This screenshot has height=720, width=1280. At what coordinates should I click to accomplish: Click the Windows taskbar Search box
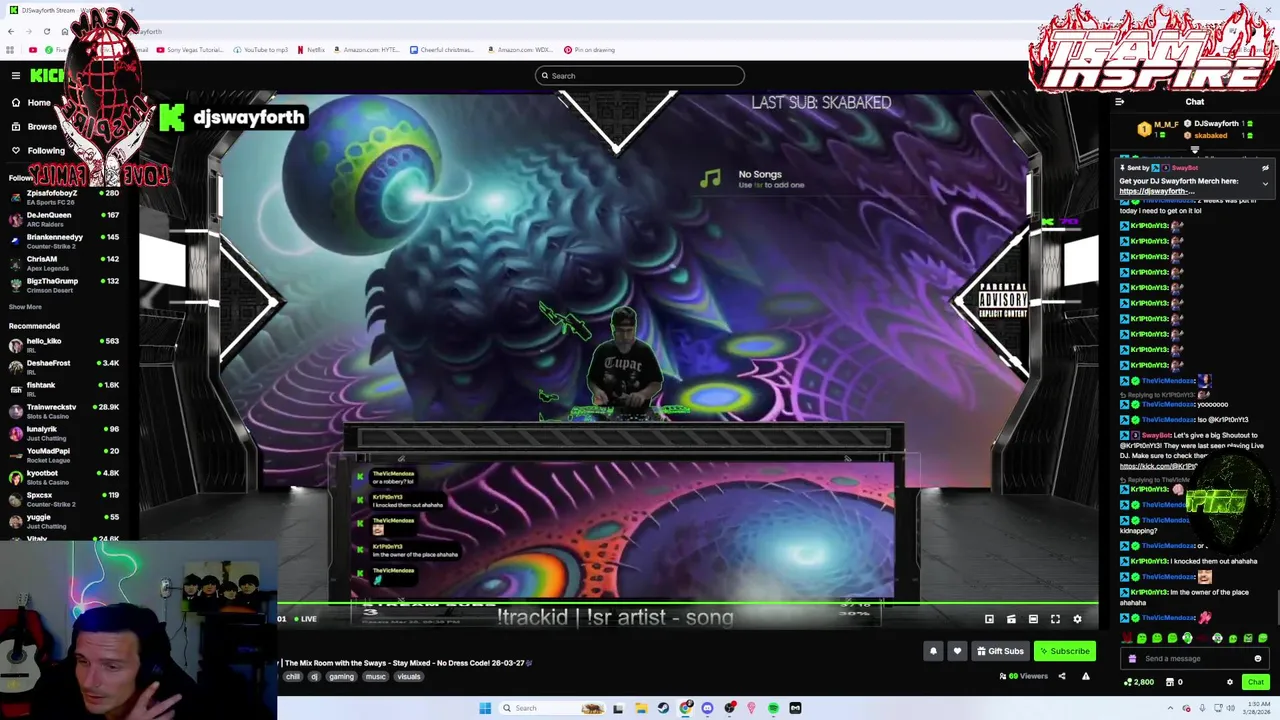[x=553, y=708]
